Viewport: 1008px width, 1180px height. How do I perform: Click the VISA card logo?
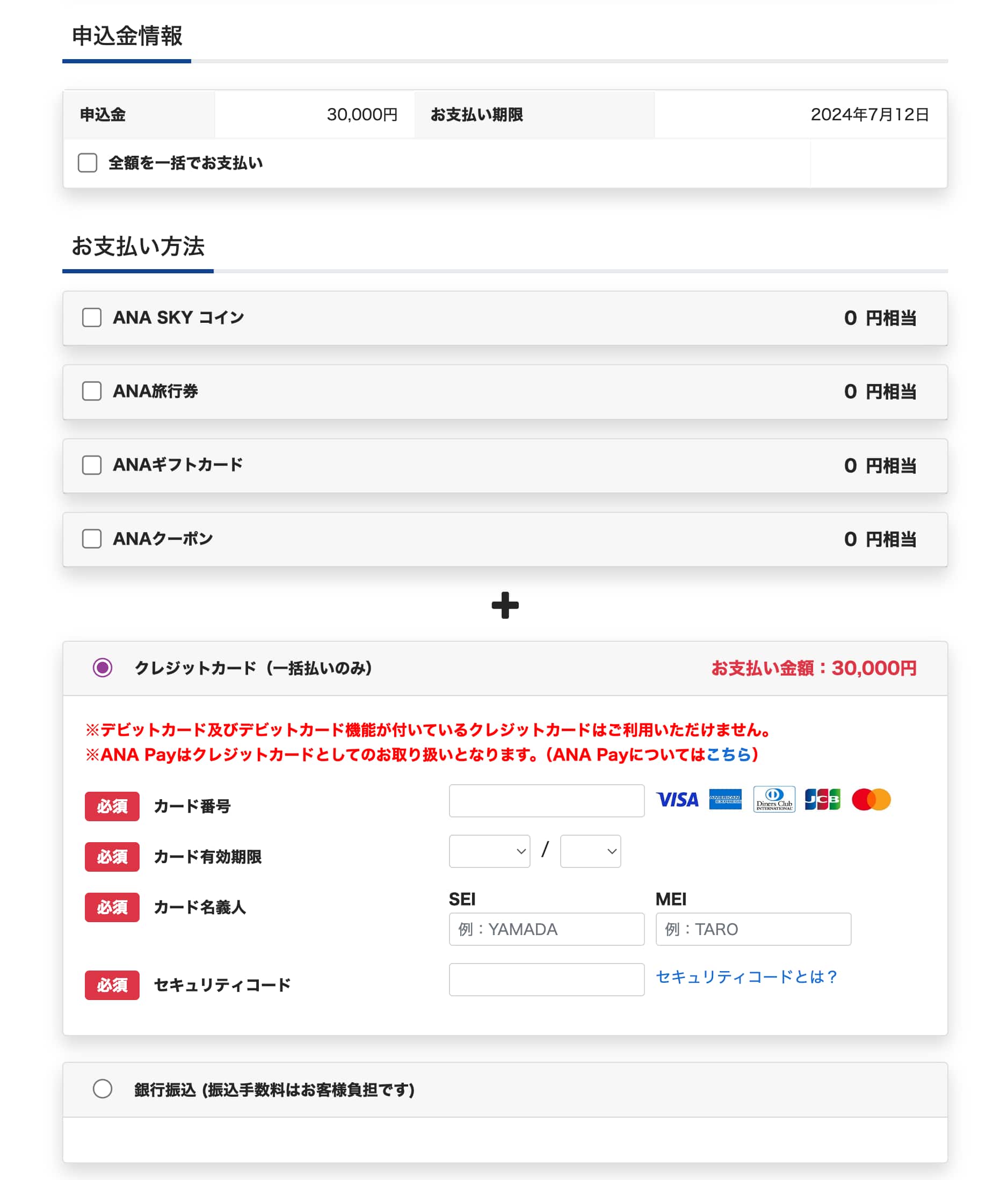coord(677,800)
